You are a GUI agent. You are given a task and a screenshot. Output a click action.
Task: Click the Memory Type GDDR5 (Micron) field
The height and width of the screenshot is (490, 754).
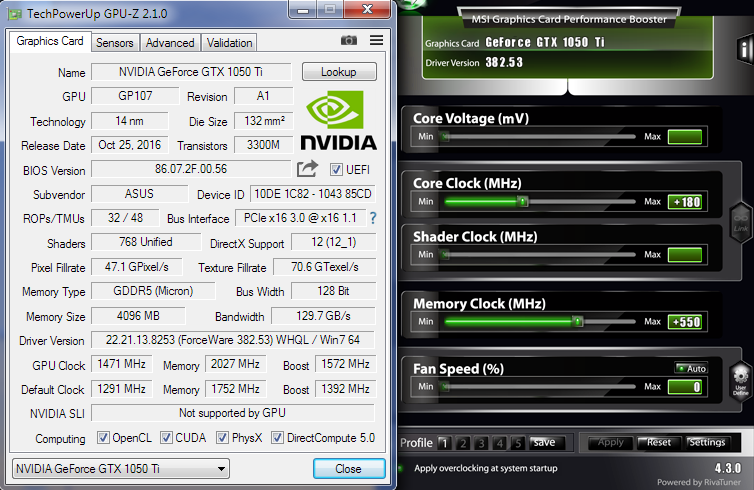click(153, 291)
